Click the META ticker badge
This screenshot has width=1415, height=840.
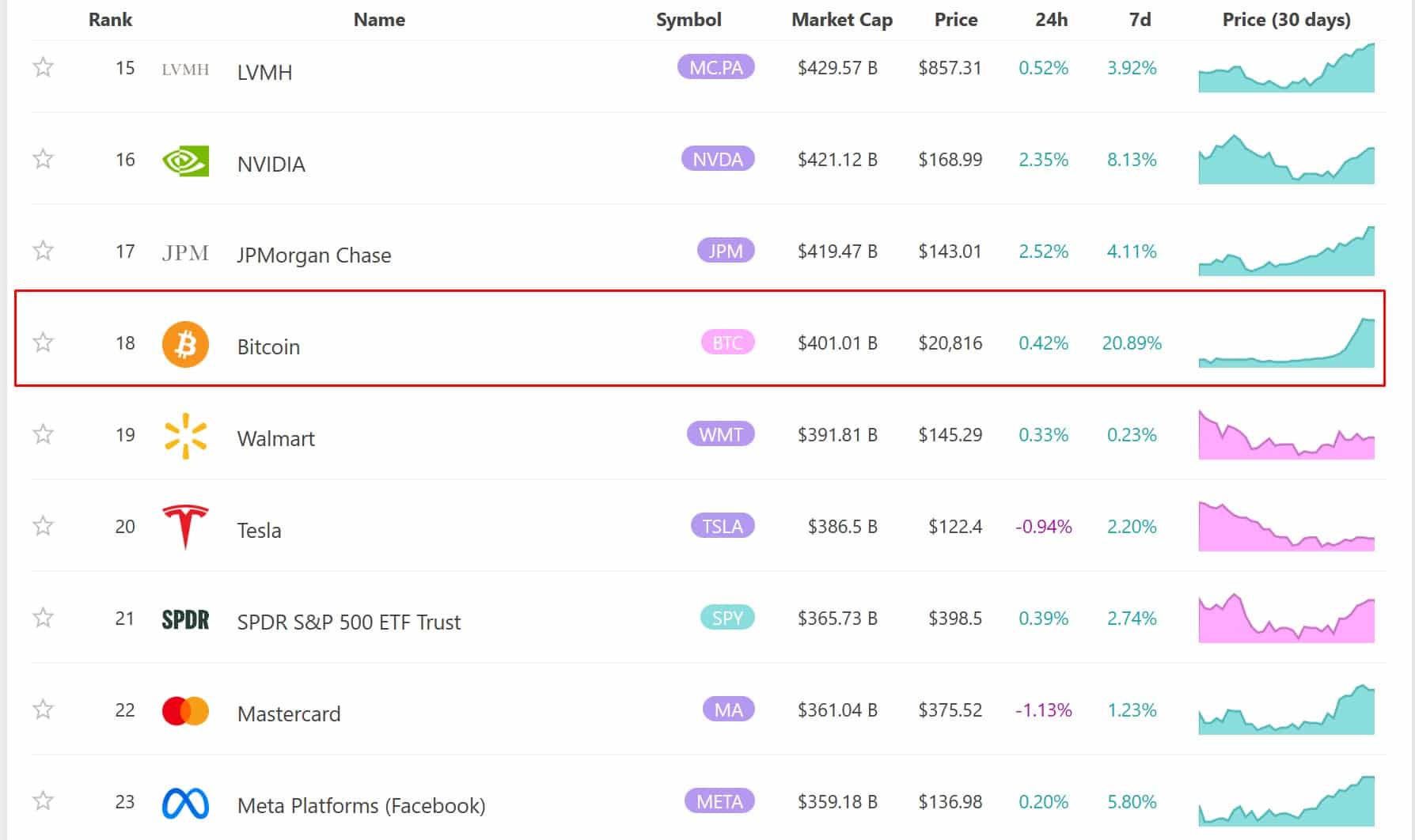pyautogui.click(x=719, y=801)
